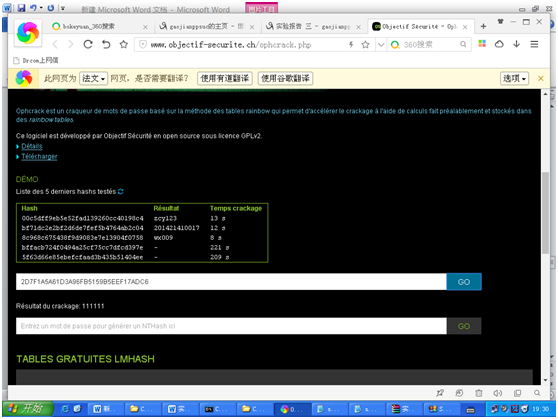Image resolution: width=558 pixels, height=419 pixels.
Task: Close the bokeyuan_360搜索 tab
Action: [x=145, y=27]
